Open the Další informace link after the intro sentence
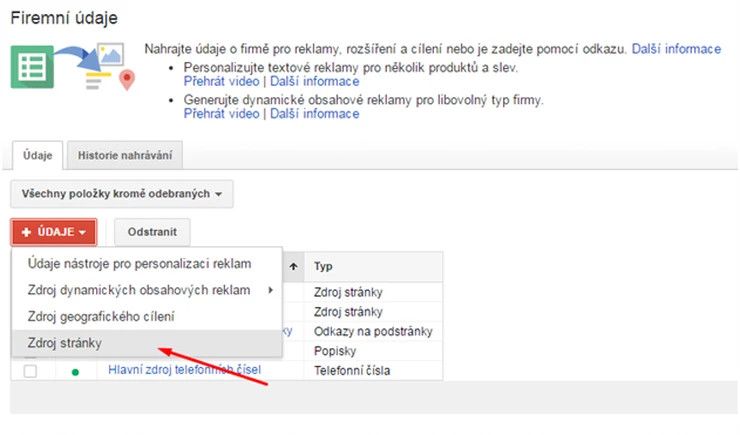The width and height of the screenshot is (740, 435). (676, 49)
